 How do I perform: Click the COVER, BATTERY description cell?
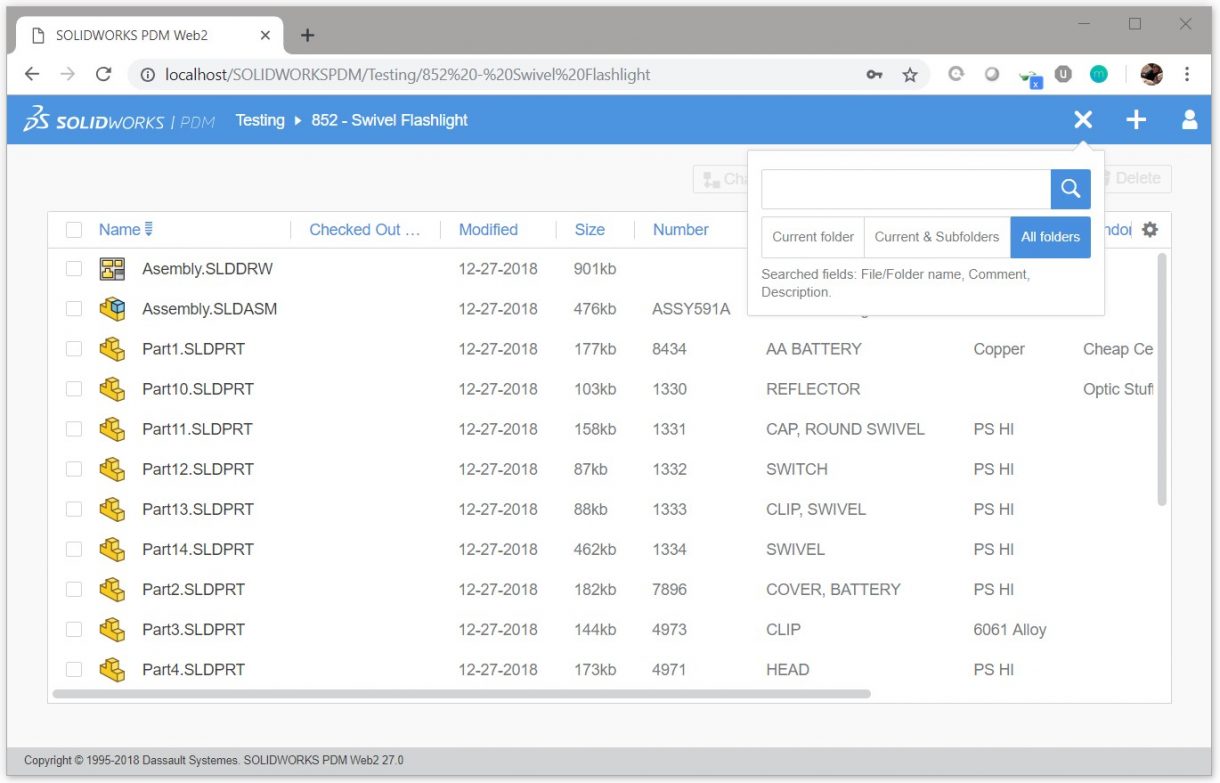(x=833, y=589)
